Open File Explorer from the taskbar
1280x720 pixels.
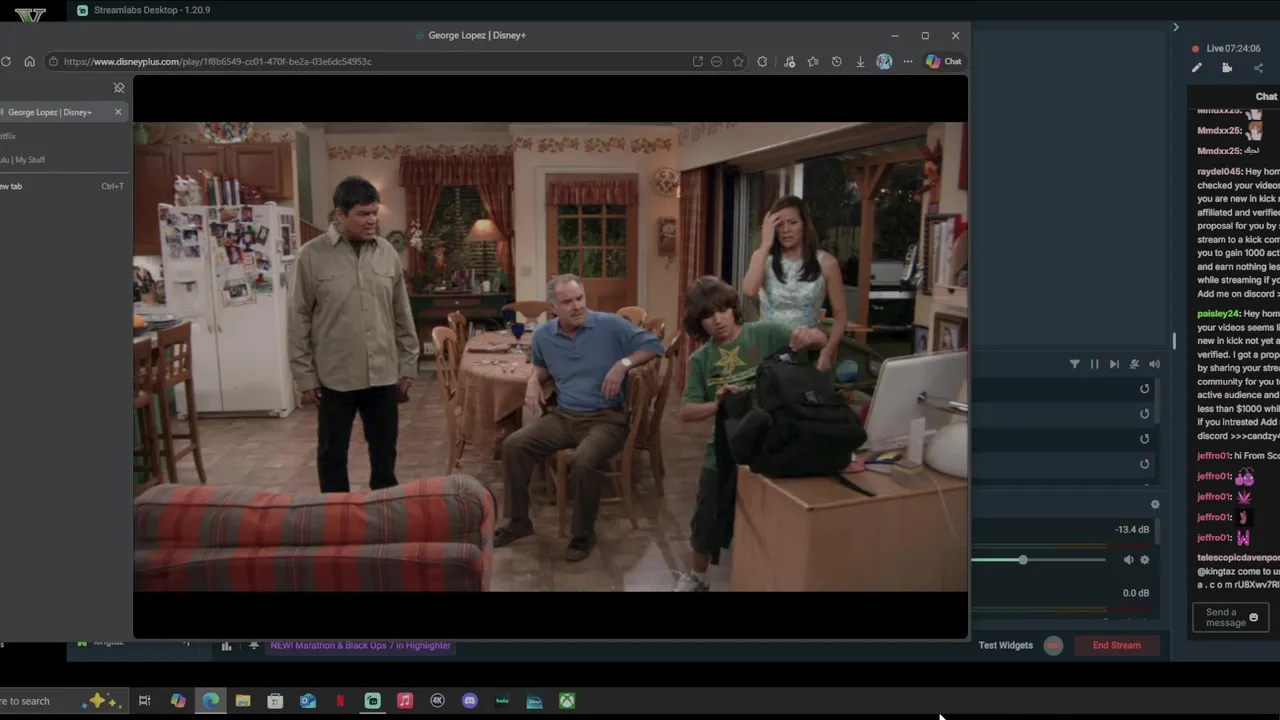pos(243,701)
